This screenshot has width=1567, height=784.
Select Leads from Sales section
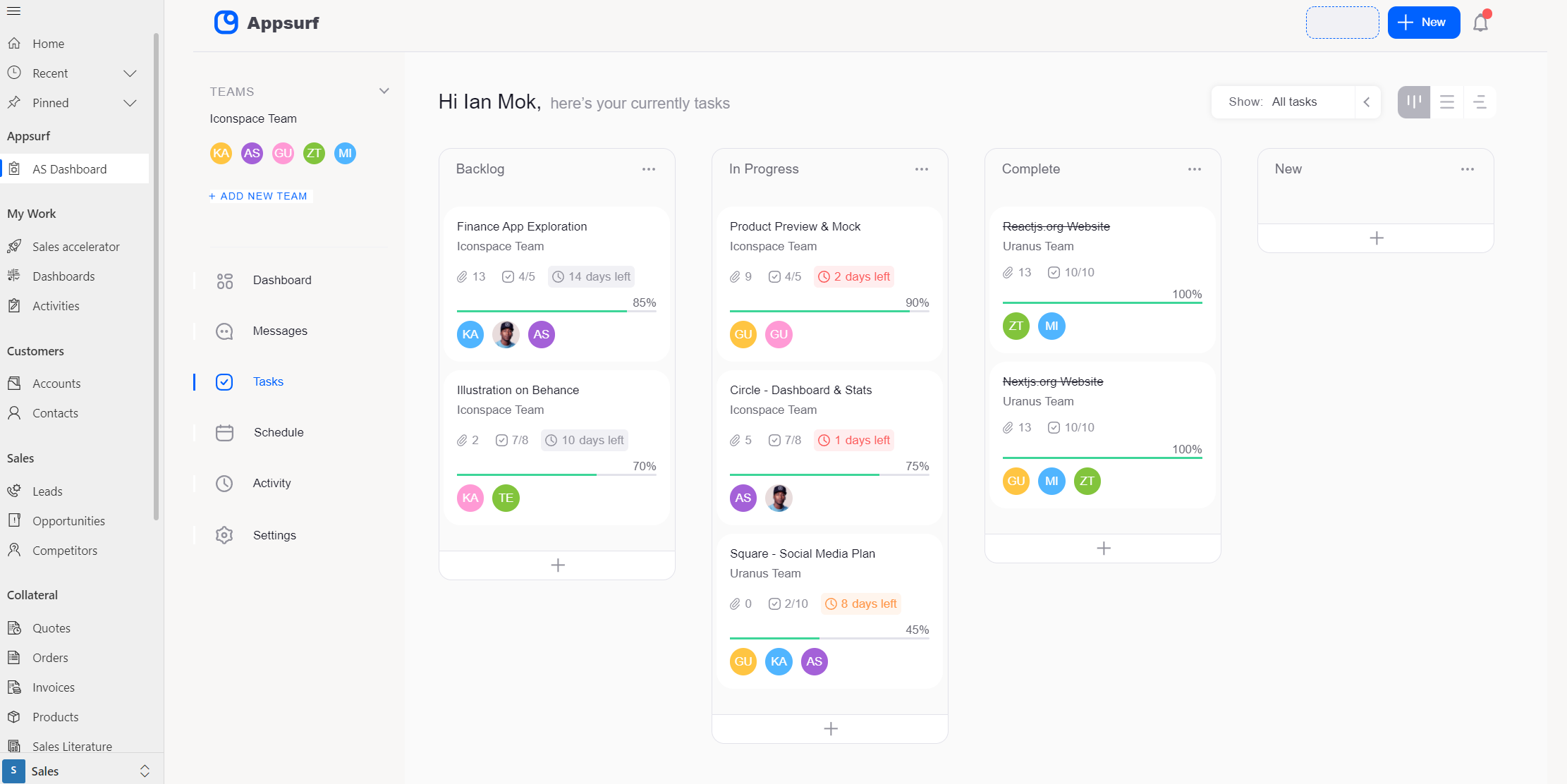click(47, 491)
